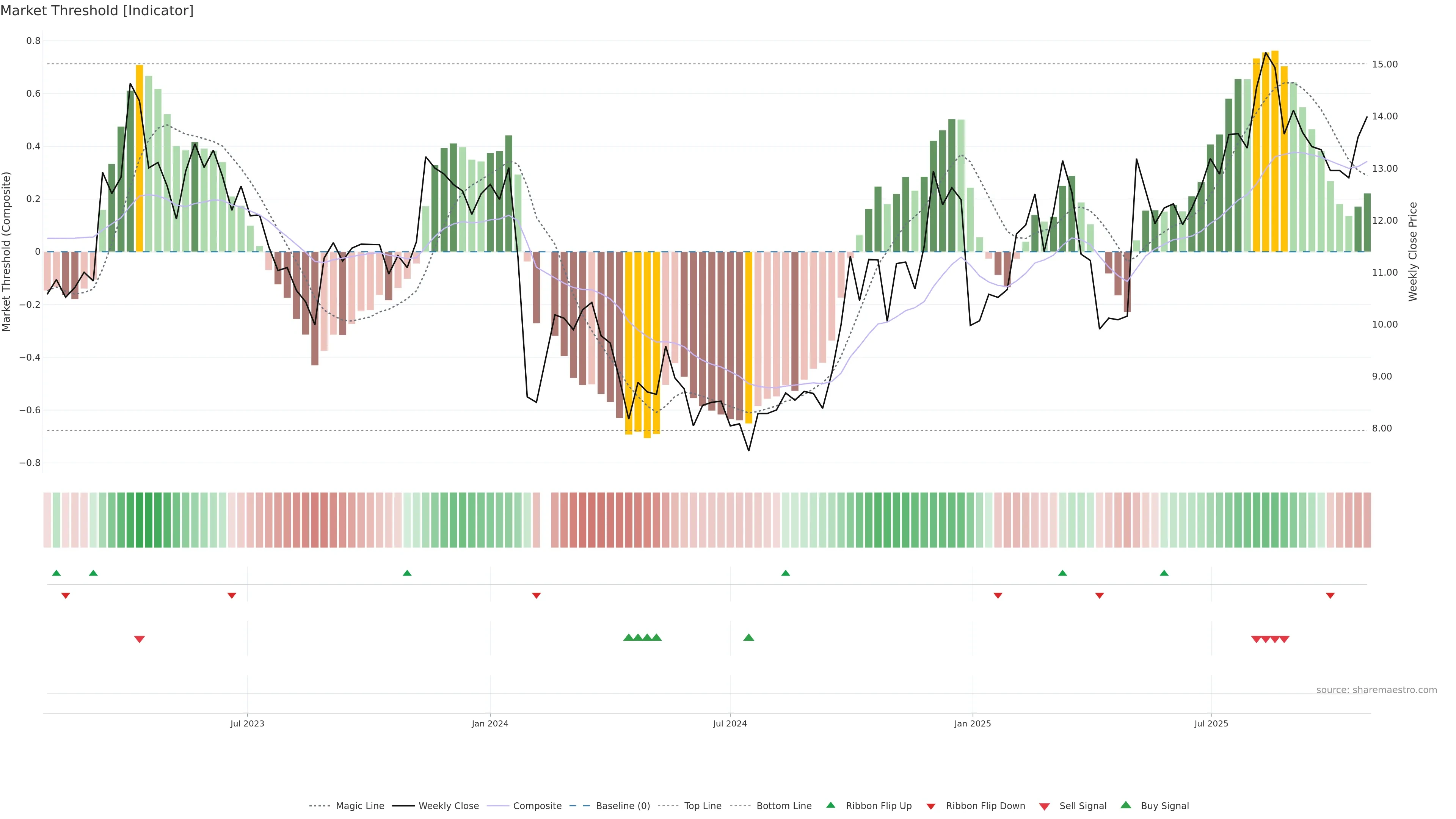Click the Sell Signal legend triangle icon
1456x819 pixels.
1044,806
